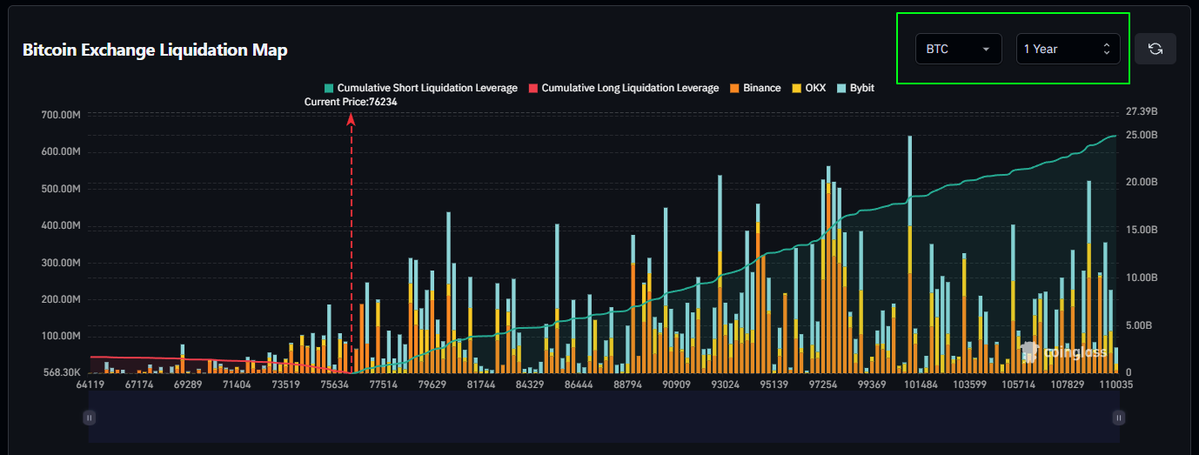Open the BTC coin dropdown

pos(960,49)
